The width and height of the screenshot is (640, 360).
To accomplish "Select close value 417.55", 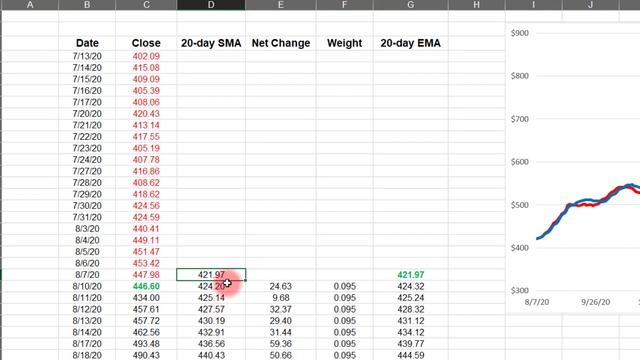I will [x=146, y=137].
